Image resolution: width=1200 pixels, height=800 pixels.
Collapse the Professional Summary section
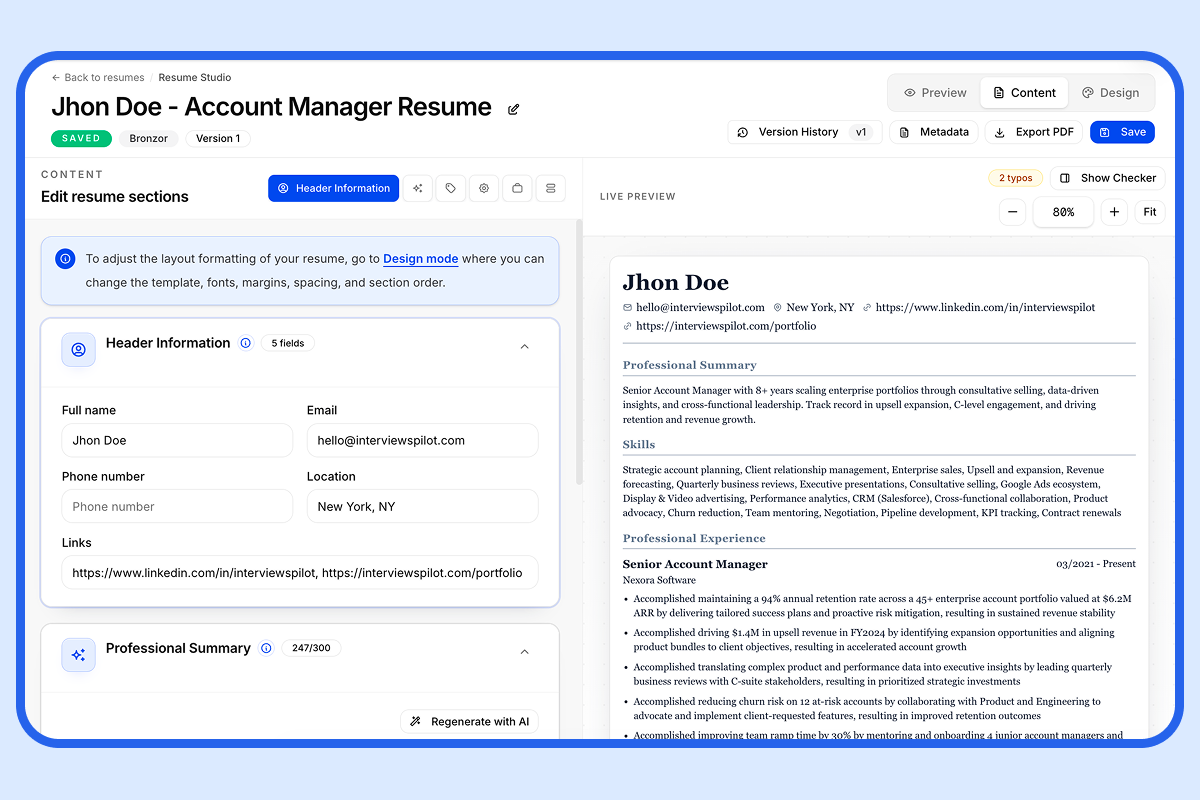point(525,652)
